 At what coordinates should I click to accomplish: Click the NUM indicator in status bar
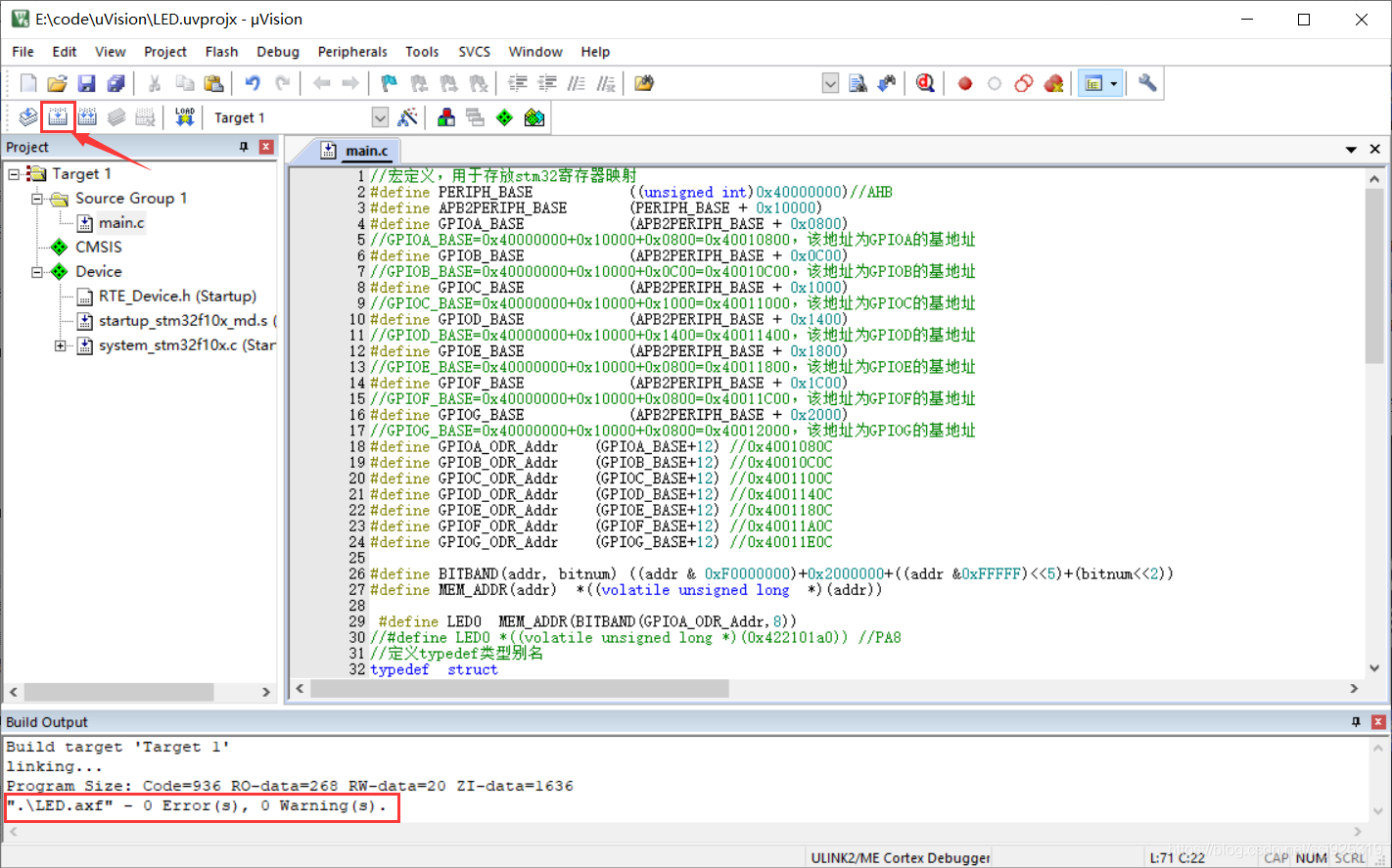point(1311,858)
